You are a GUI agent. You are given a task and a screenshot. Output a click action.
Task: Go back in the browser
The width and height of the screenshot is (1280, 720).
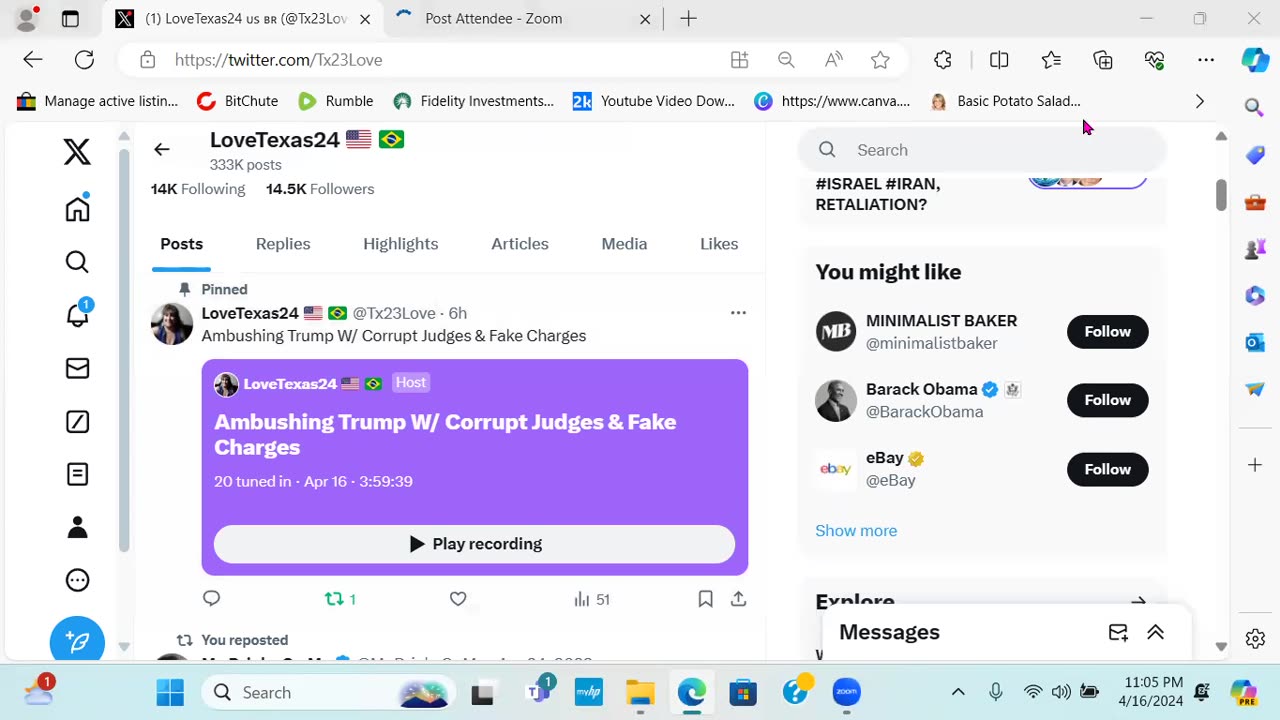click(33, 60)
